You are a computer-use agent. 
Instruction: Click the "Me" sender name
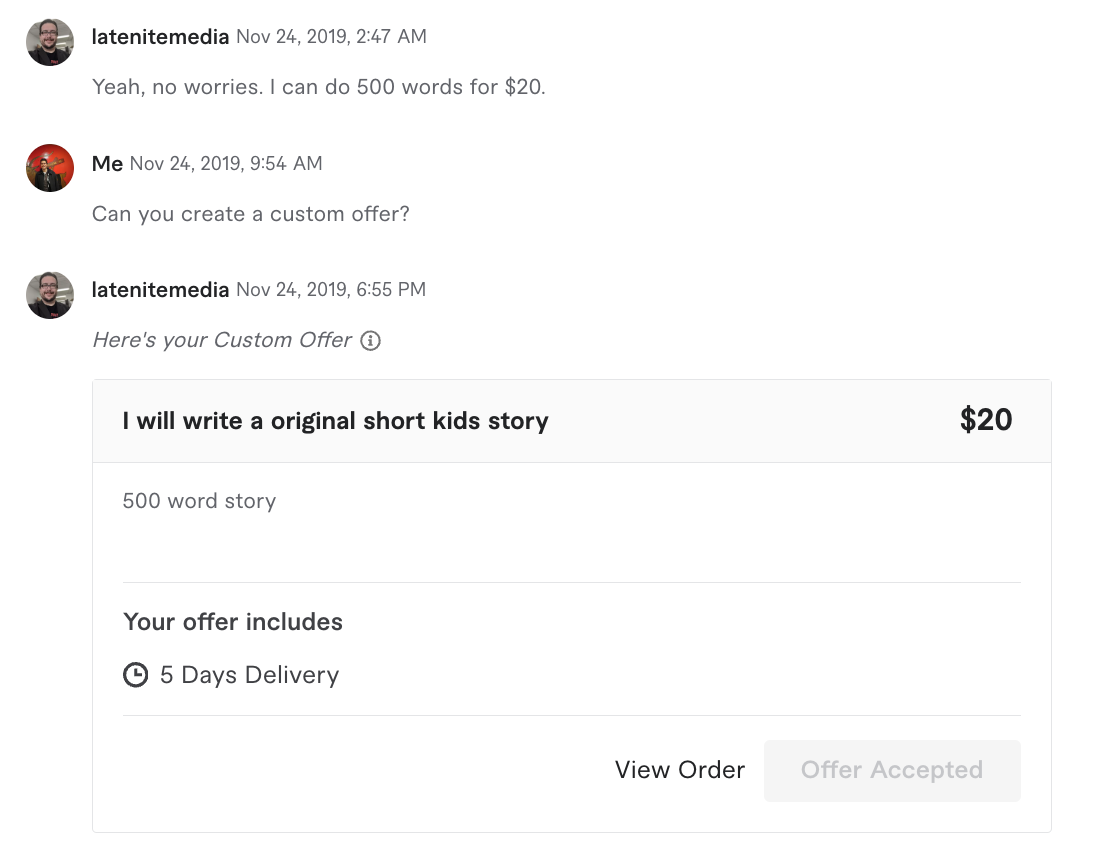coord(107,164)
